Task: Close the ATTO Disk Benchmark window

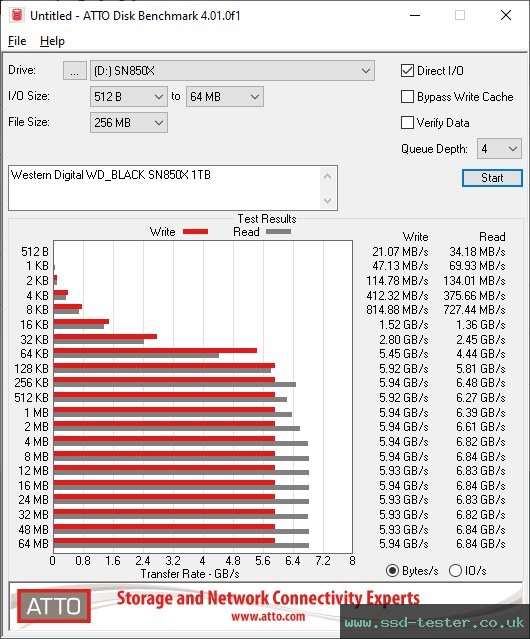Action: pyautogui.click(x=506, y=15)
